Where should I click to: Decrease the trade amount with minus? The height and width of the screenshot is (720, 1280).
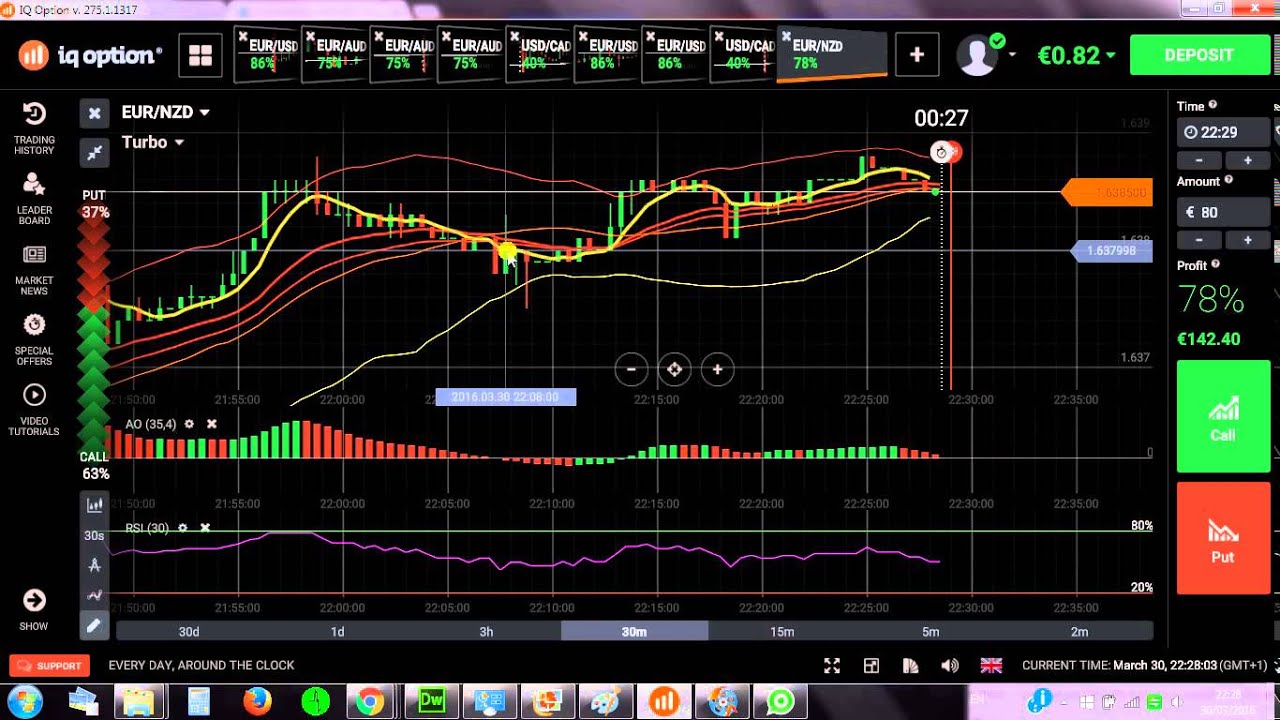[1199, 240]
